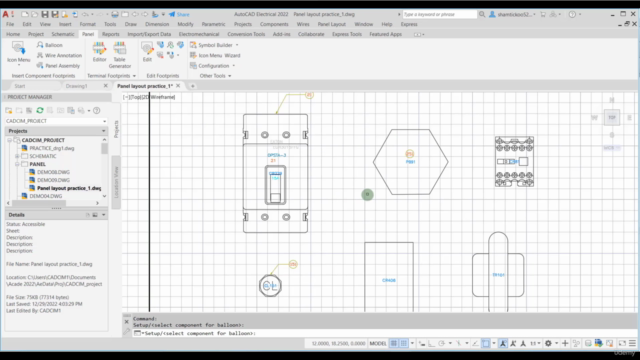640x360 pixels.
Task: Open the Projects section dropdown
Action: click(103, 131)
